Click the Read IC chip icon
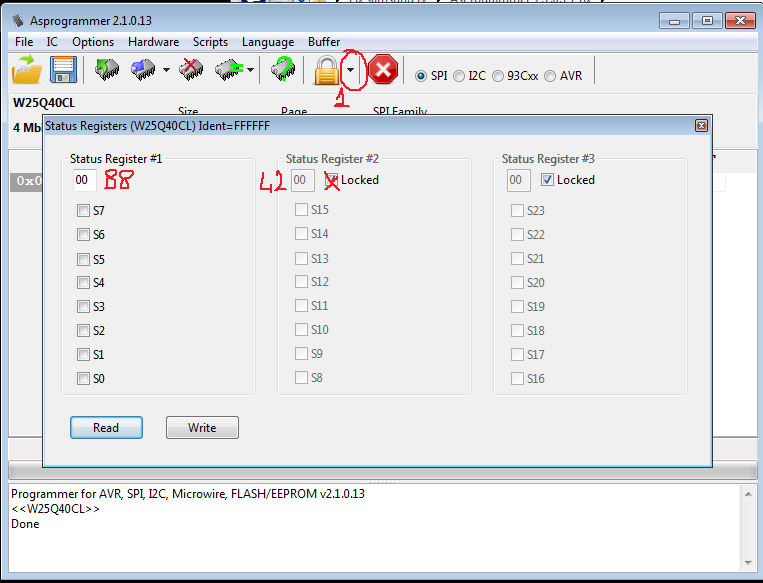 pos(107,70)
